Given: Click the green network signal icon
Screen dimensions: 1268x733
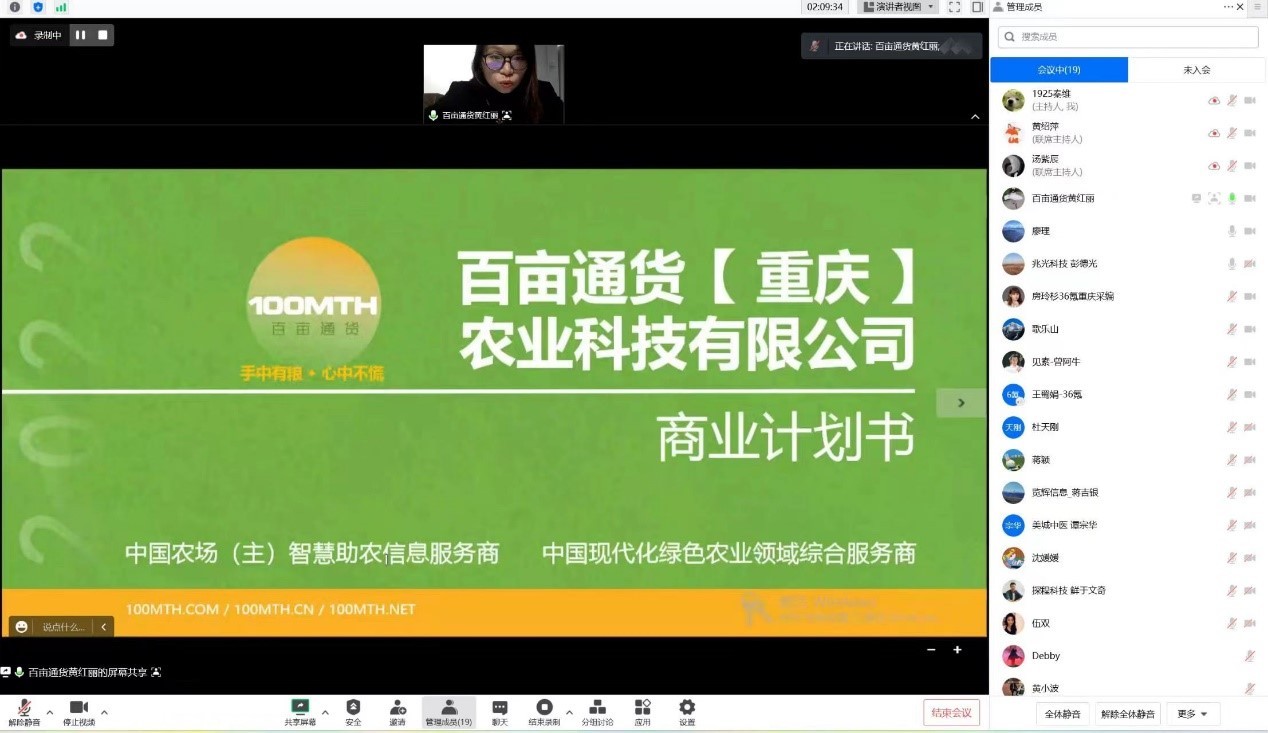Looking at the screenshot, I should click(x=61, y=7).
